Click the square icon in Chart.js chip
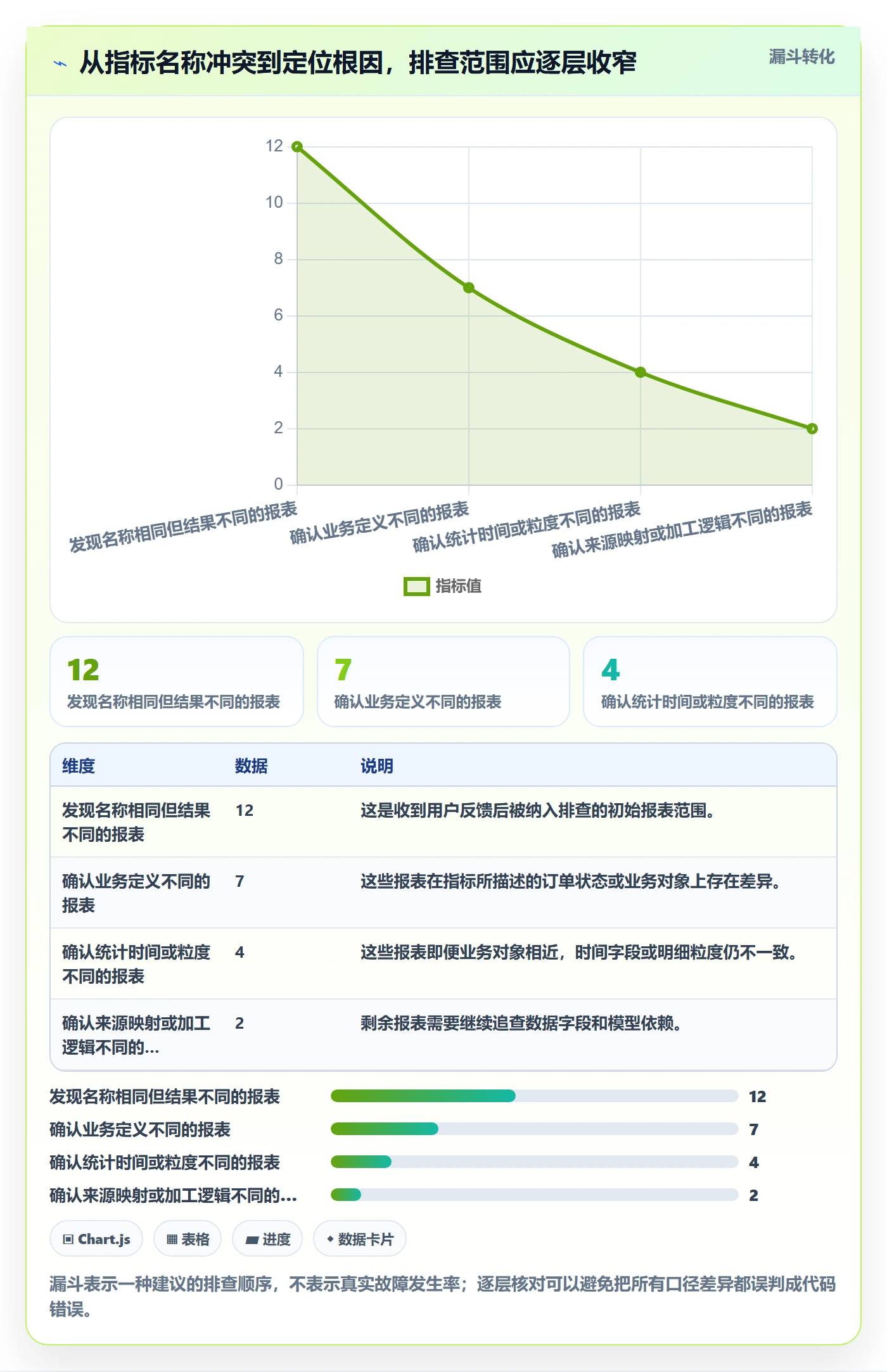 click(x=68, y=1240)
